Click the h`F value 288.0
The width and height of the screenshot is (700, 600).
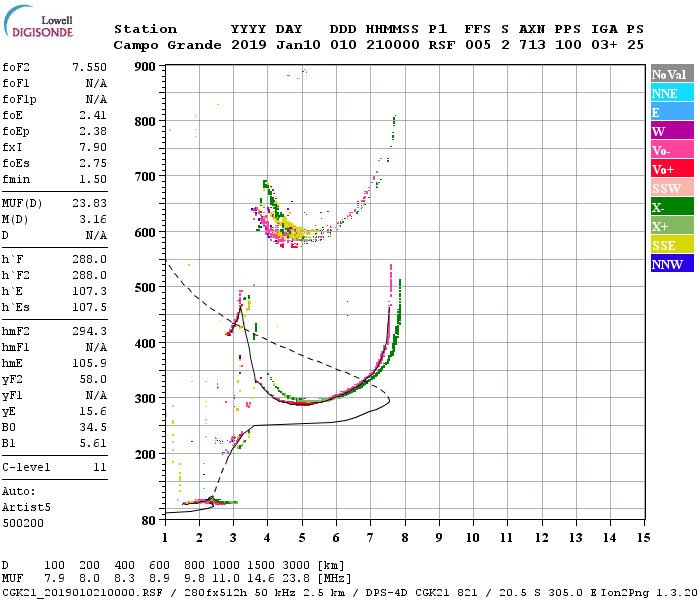89,259
